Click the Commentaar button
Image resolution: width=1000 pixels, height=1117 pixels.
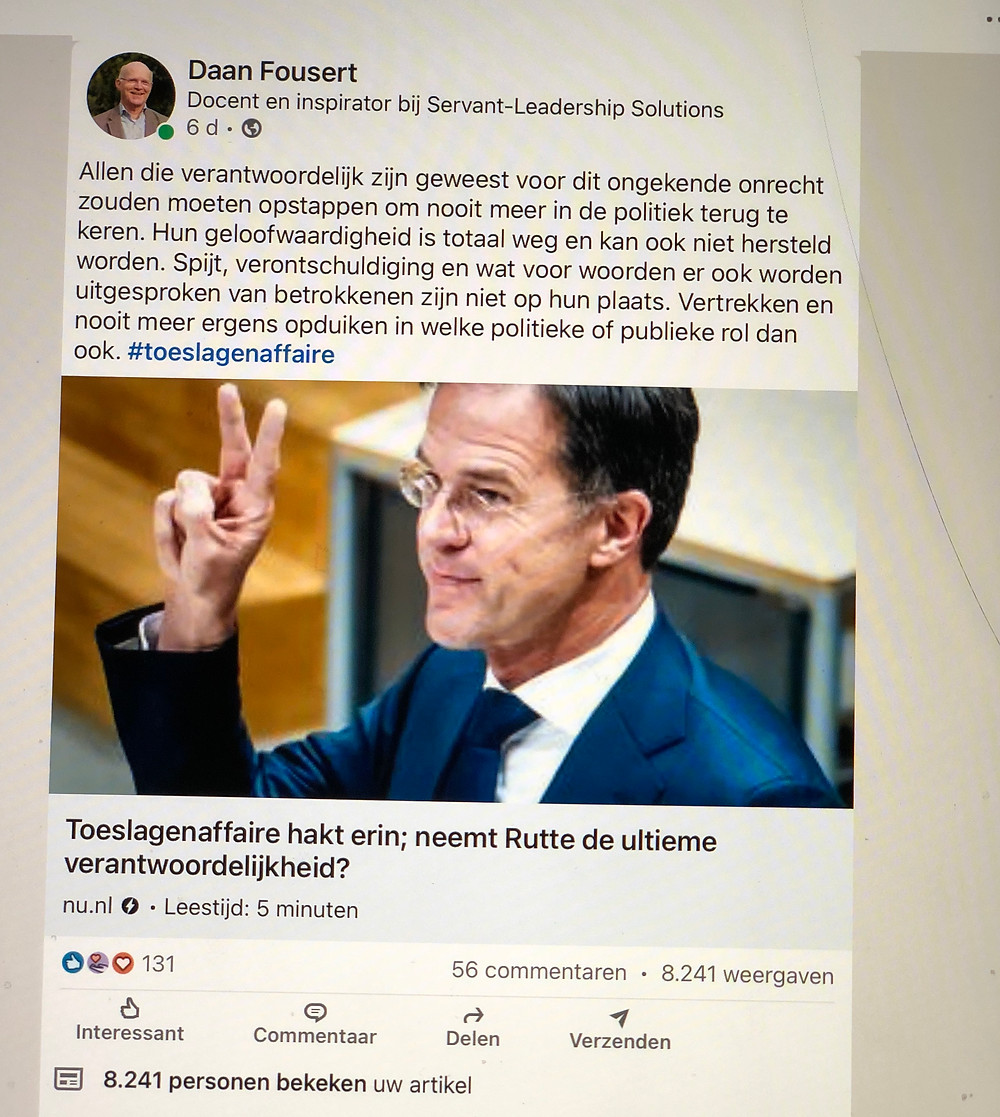tap(315, 1024)
